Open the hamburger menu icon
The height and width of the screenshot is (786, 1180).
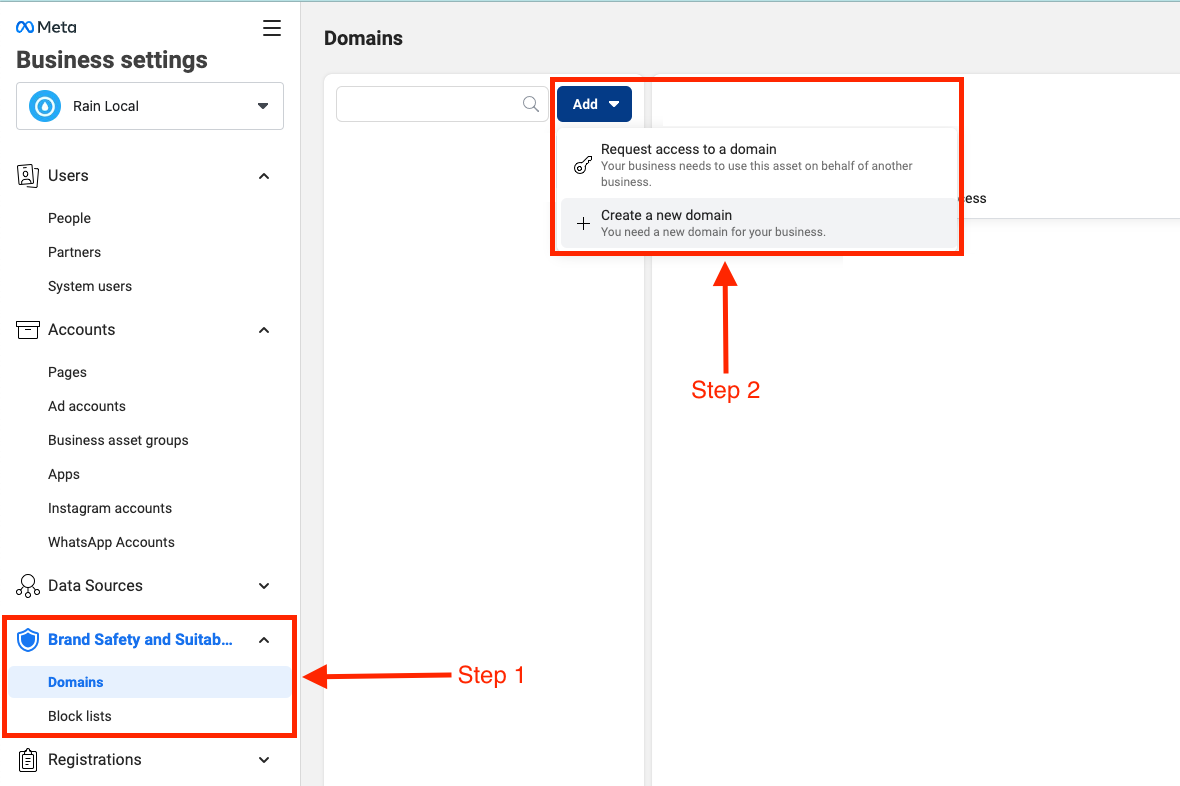tap(271, 28)
